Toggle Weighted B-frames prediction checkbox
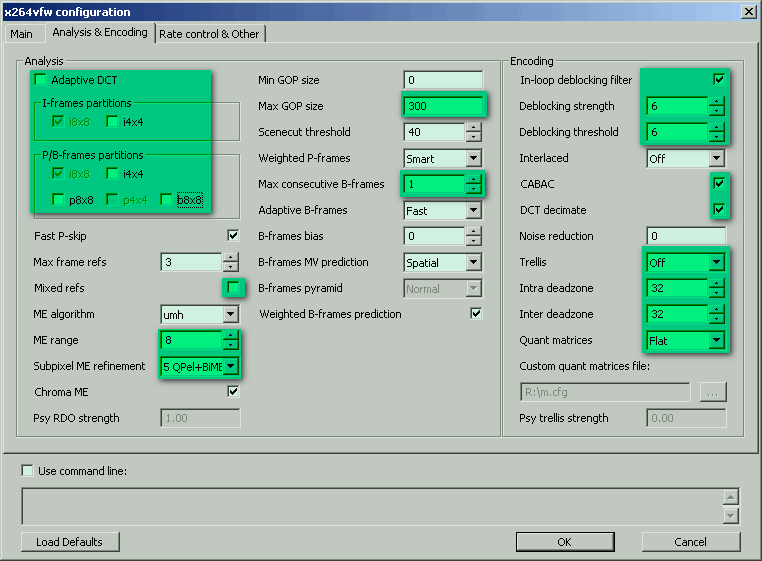The image size is (762, 561). coord(476,314)
